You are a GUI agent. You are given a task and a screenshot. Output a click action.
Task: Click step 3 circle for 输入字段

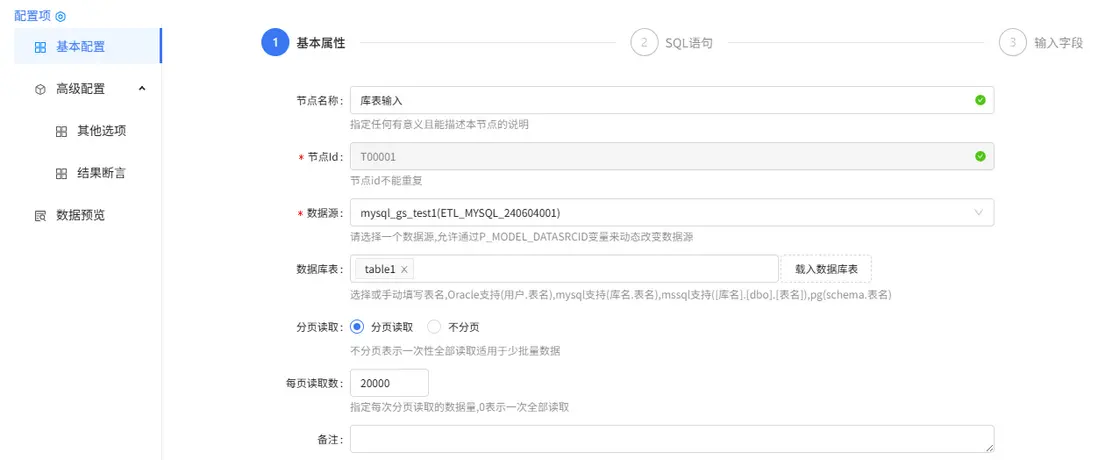1013,42
